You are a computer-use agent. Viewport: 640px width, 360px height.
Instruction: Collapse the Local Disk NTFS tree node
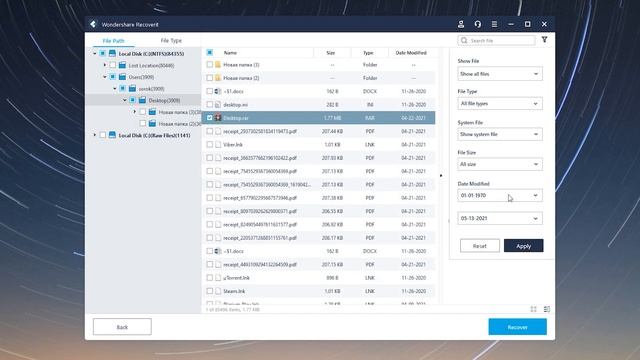click(95, 53)
